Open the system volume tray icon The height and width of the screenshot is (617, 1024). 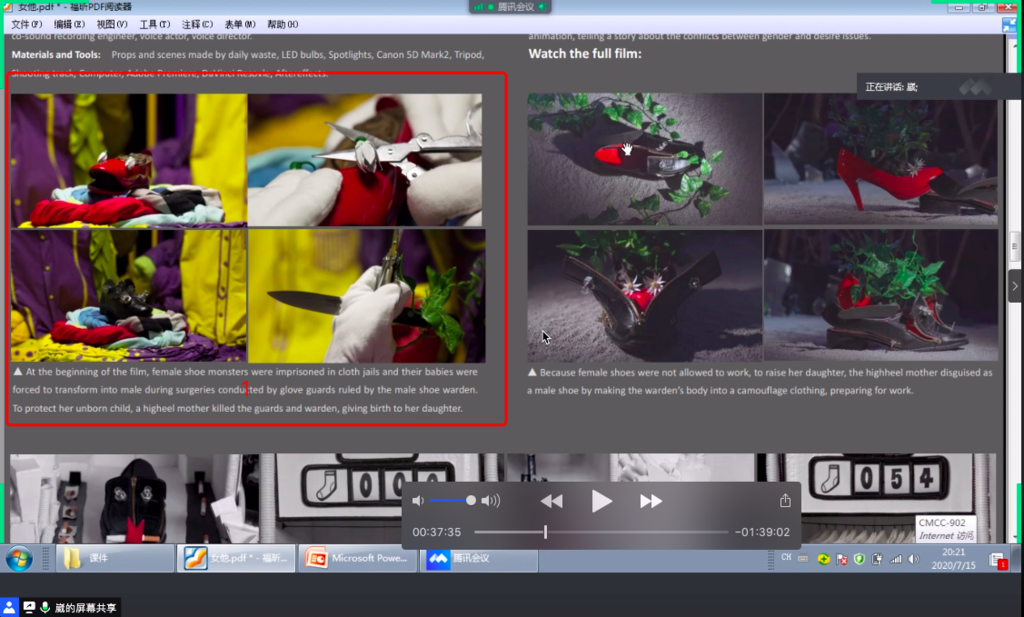click(913, 559)
